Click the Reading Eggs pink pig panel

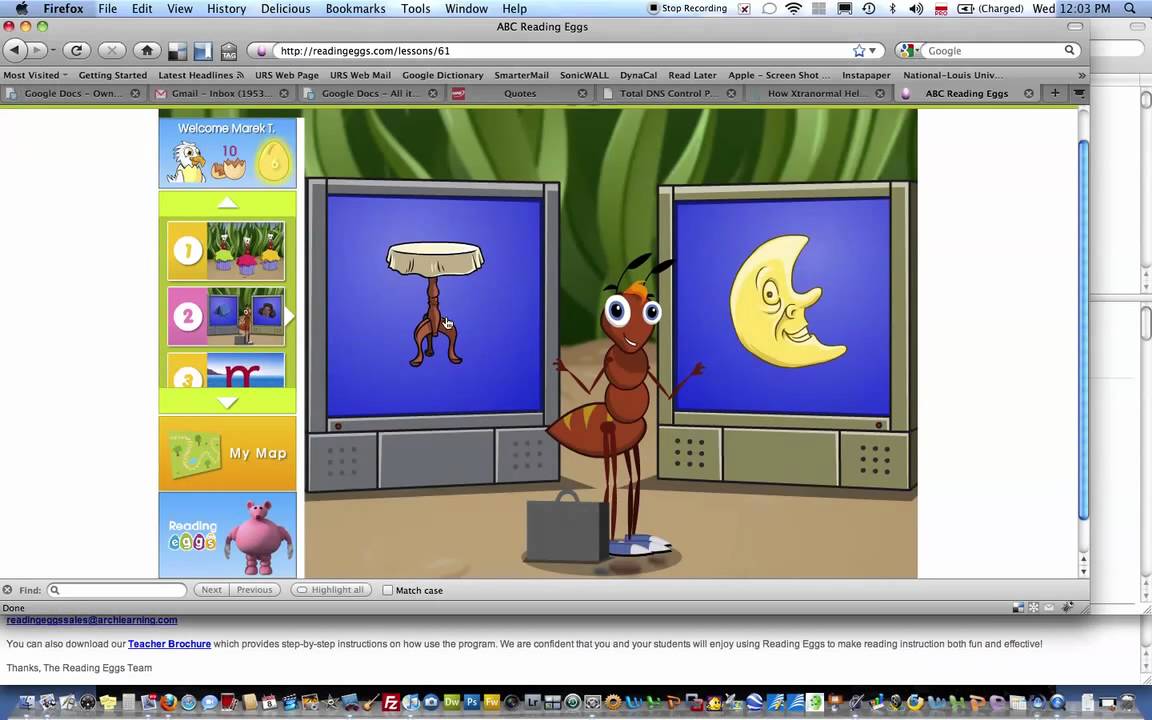tap(227, 535)
